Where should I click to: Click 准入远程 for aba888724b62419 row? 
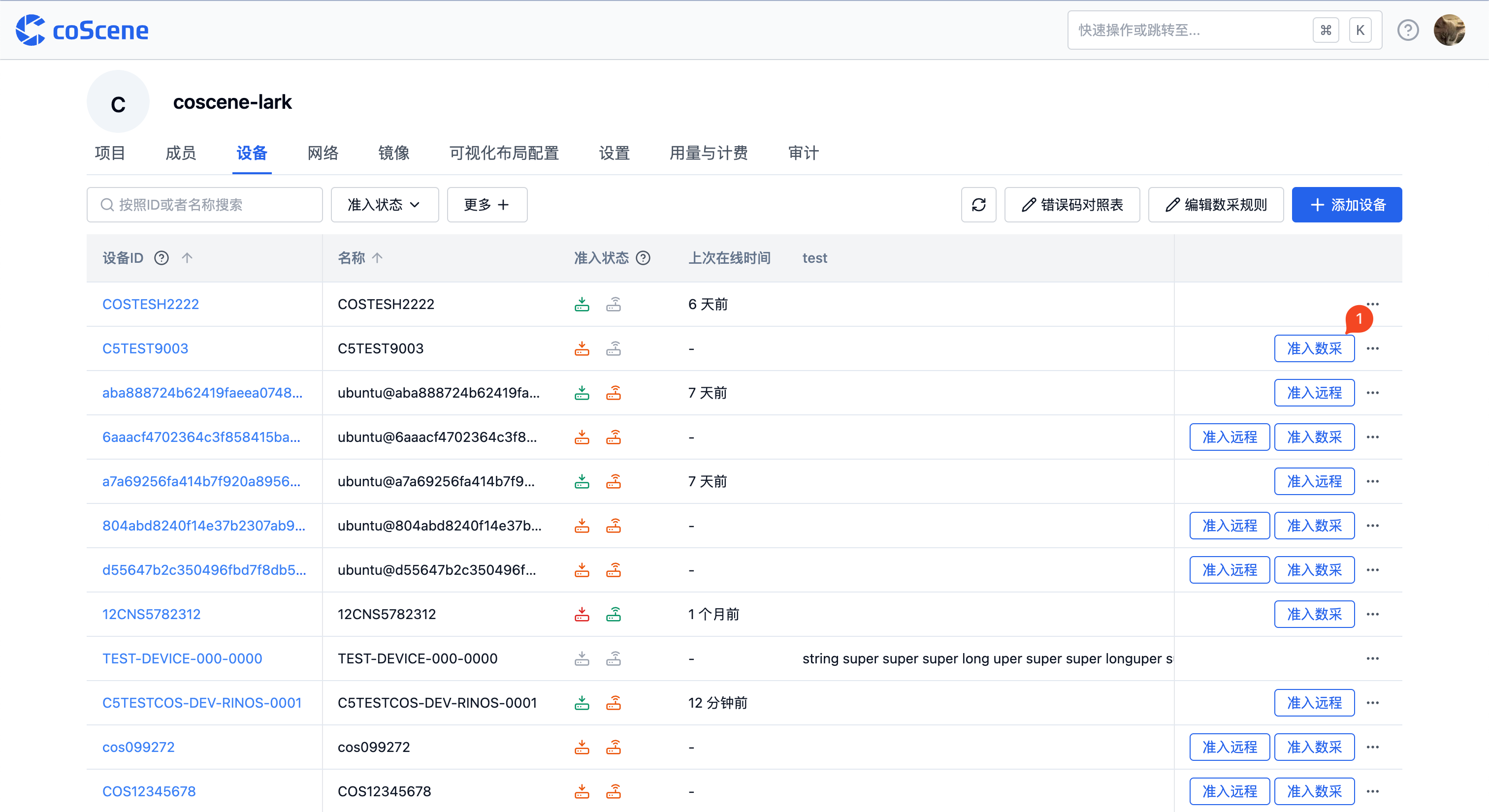1314,393
